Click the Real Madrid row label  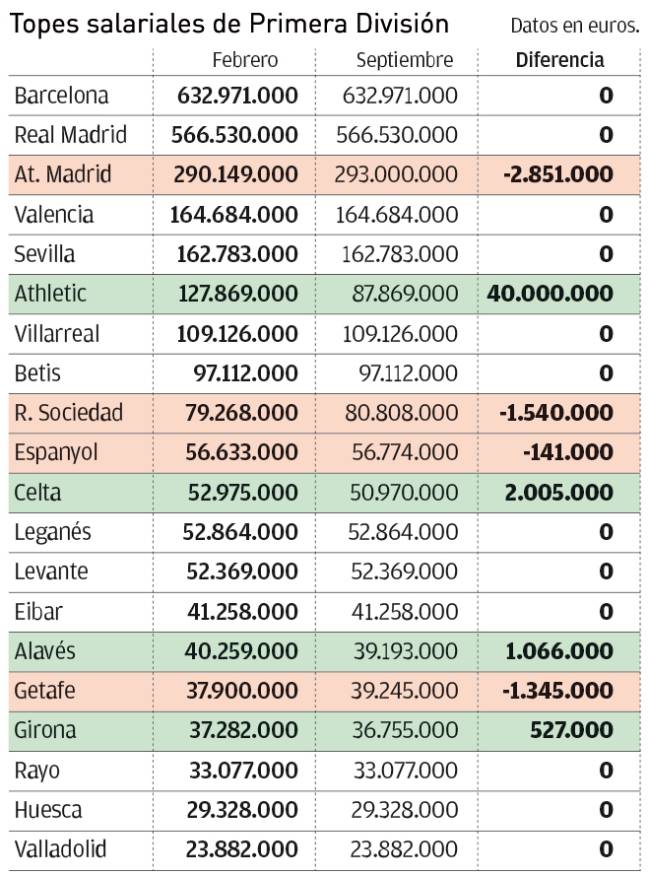[x=71, y=135]
